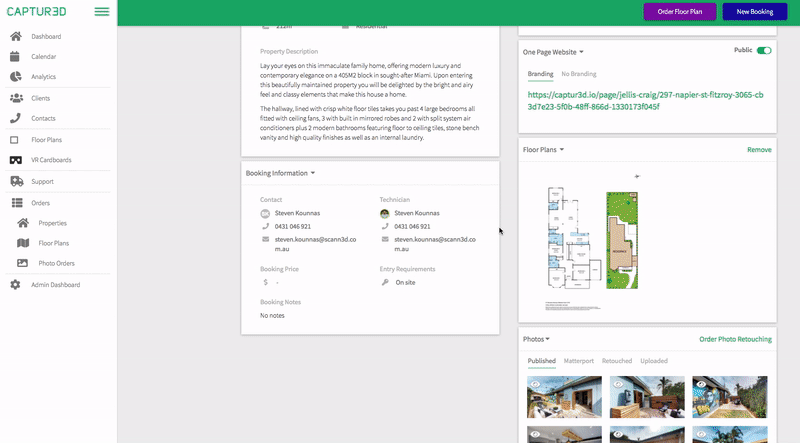Click the No notes booking text

click(x=272, y=315)
